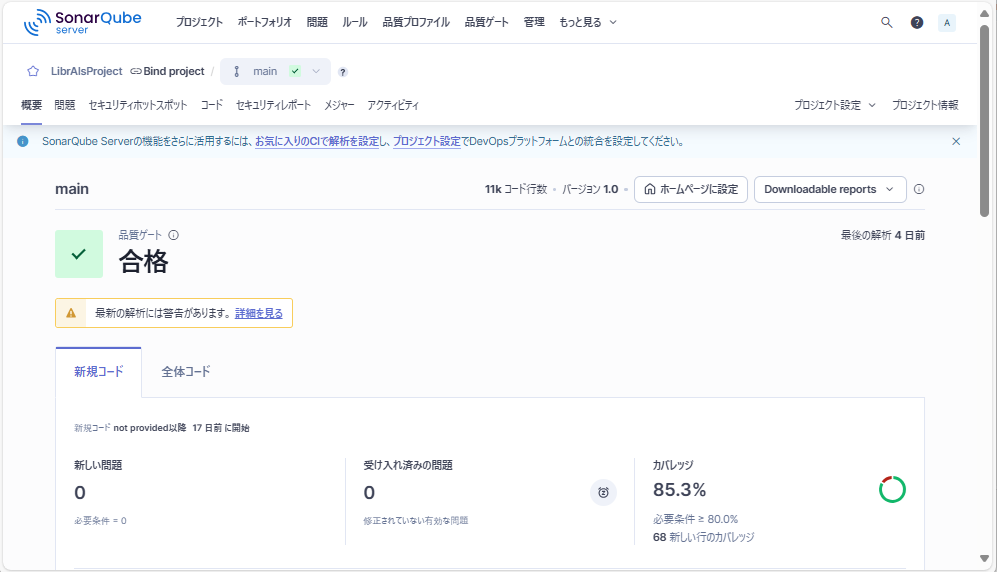The width and height of the screenshot is (997, 572).
Task: Dismiss the blue information banner
Action: coord(956,142)
